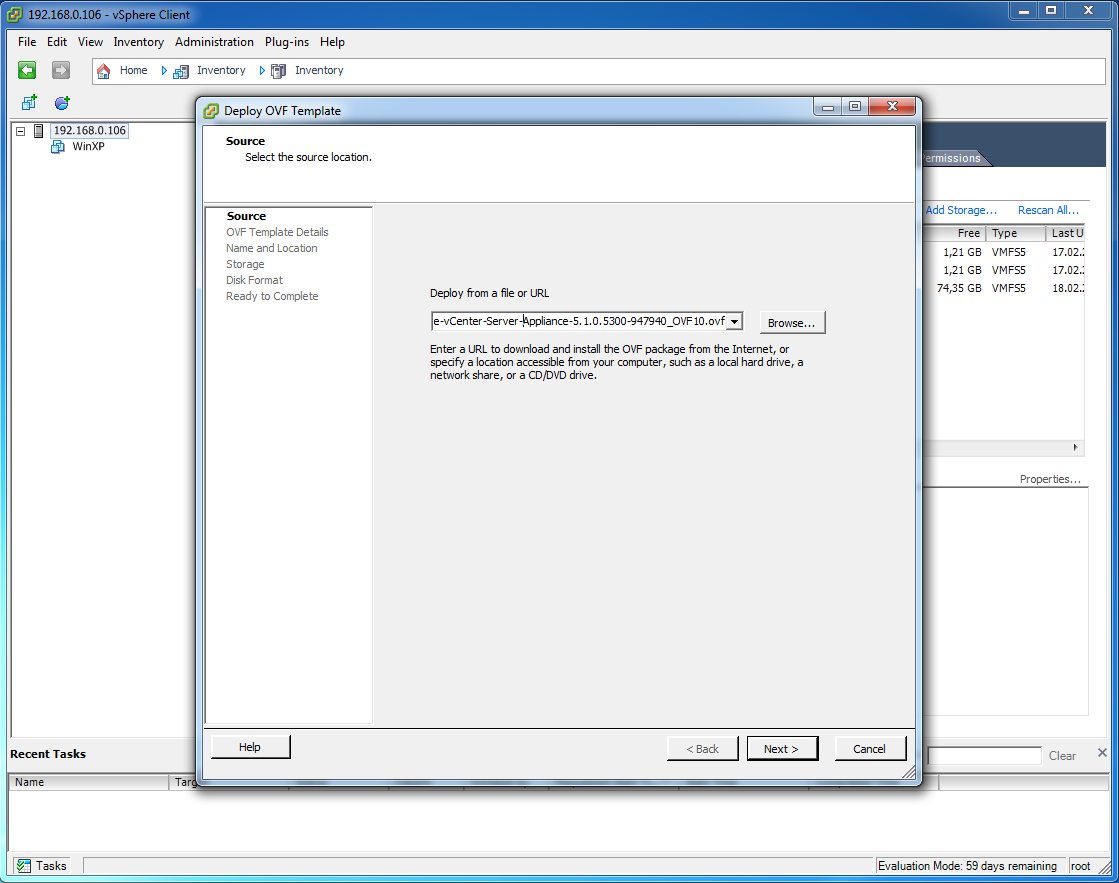Select the WinXP virtual machine icon

58,146
